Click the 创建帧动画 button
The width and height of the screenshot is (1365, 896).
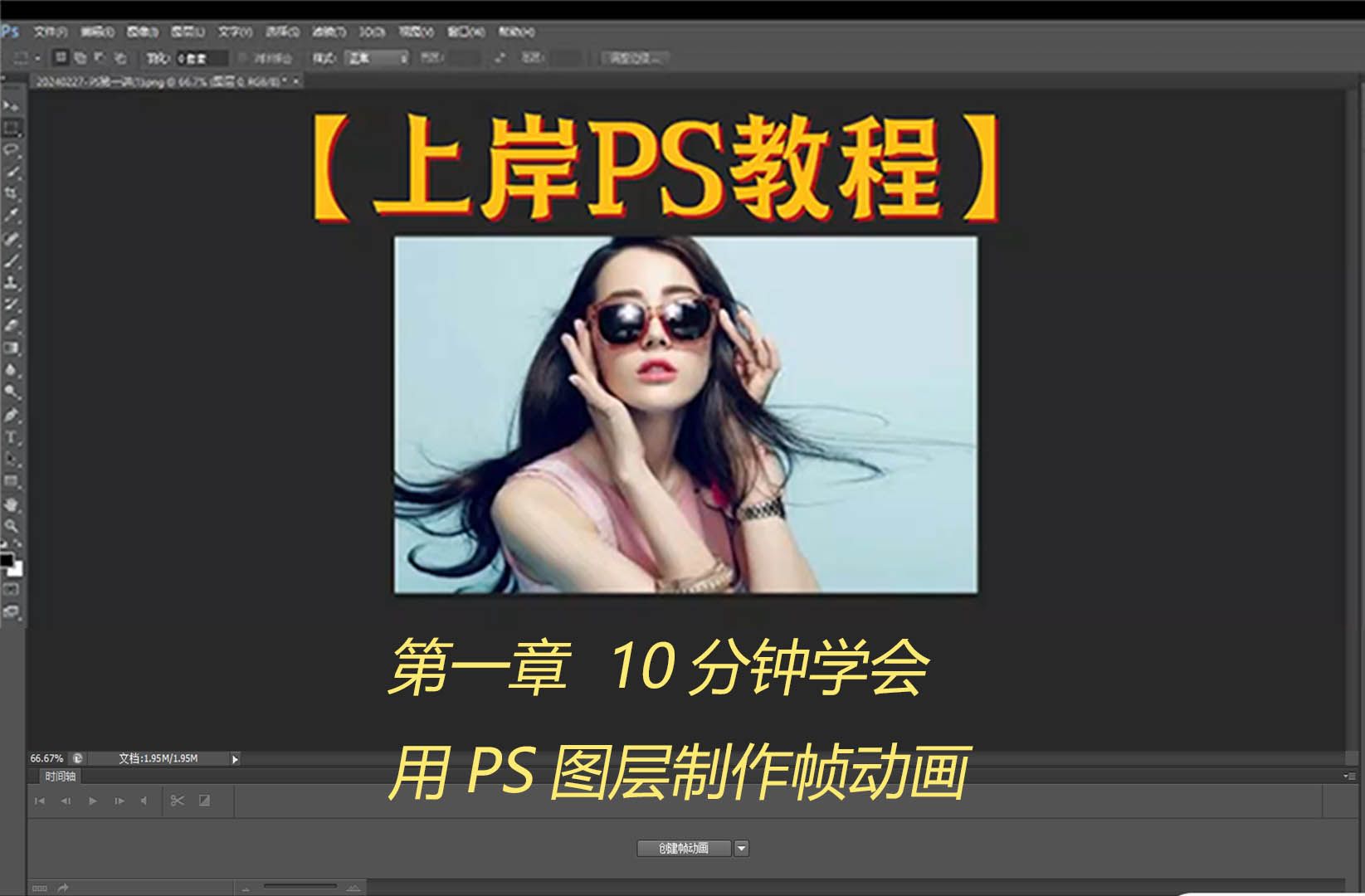(683, 849)
